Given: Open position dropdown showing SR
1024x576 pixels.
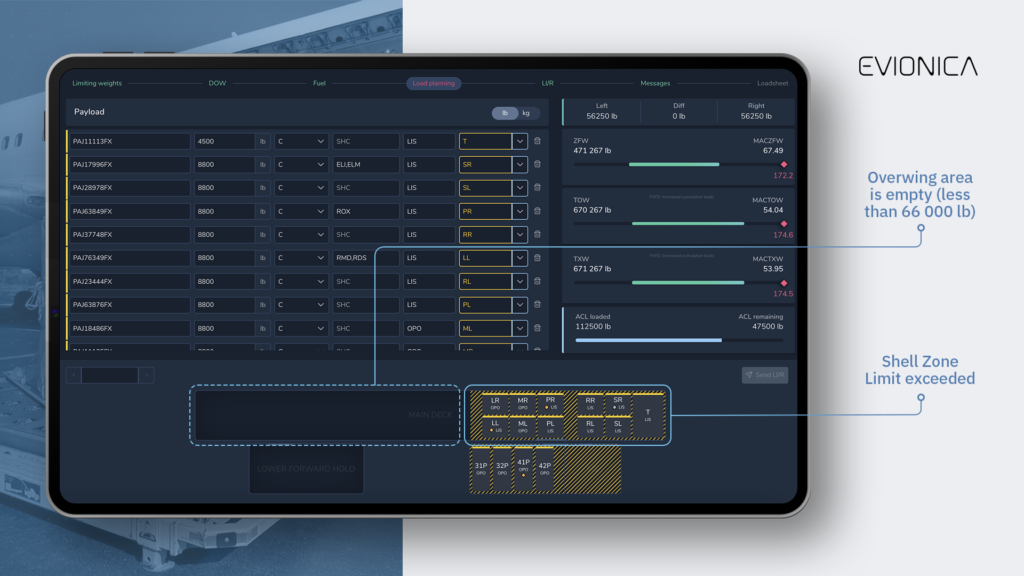Looking at the screenshot, I should (x=520, y=165).
